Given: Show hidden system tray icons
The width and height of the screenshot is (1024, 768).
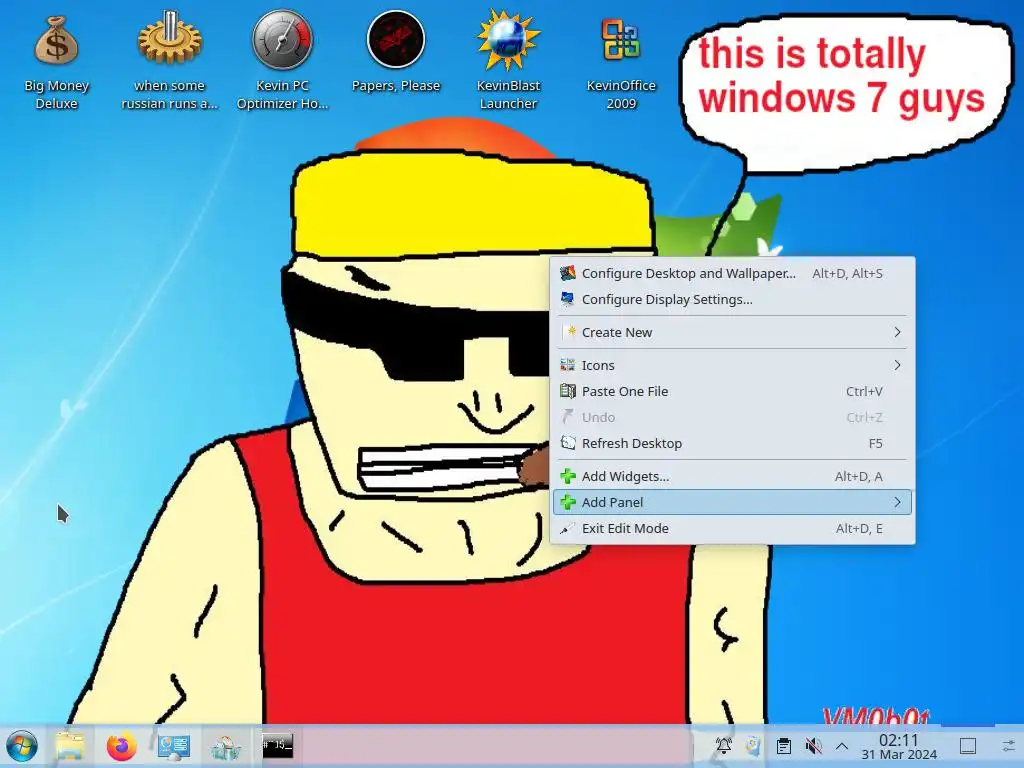Looking at the screenshot, I should (x=842, y=746).
